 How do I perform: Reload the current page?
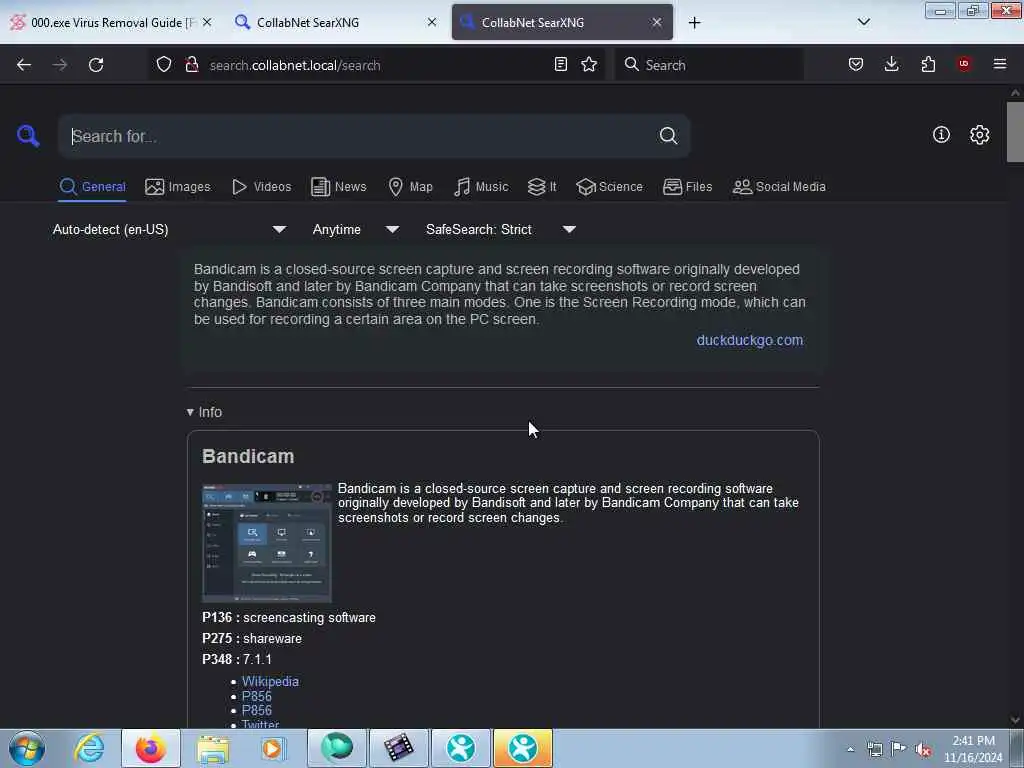pos(96,65)
